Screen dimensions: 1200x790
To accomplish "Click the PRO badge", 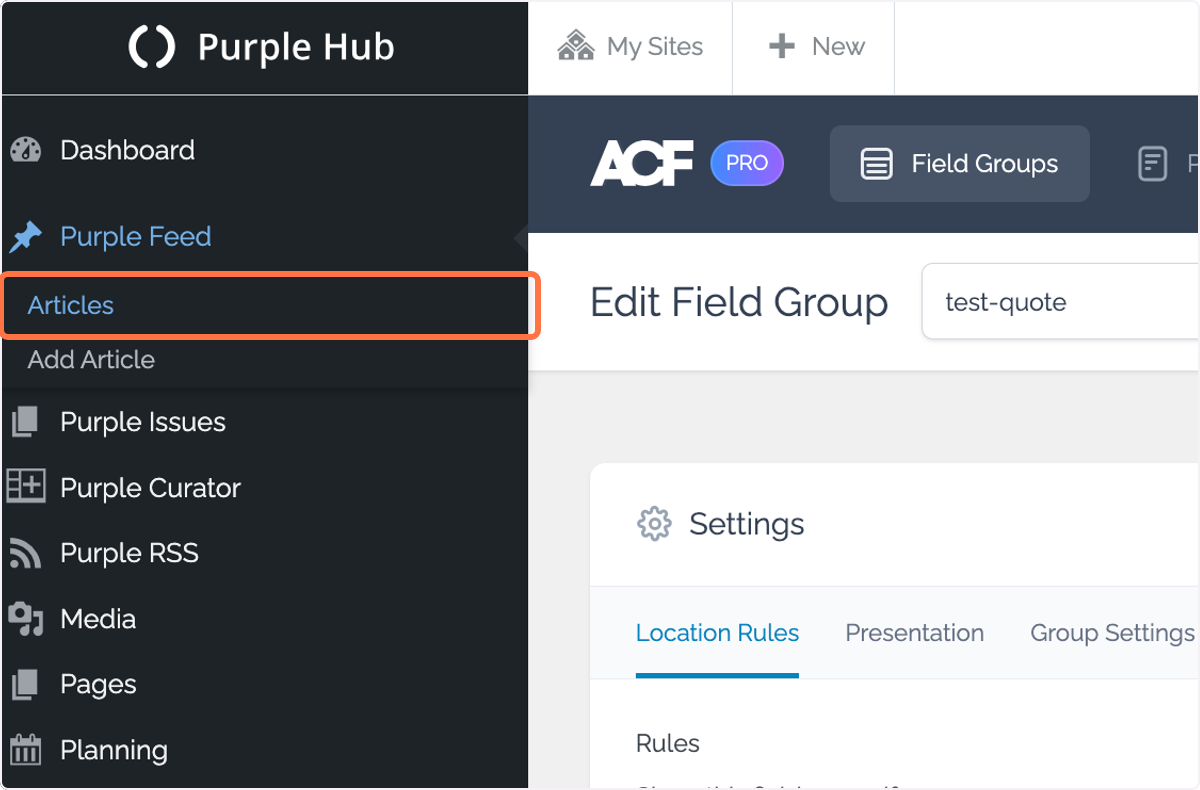I will coord(747,163).
